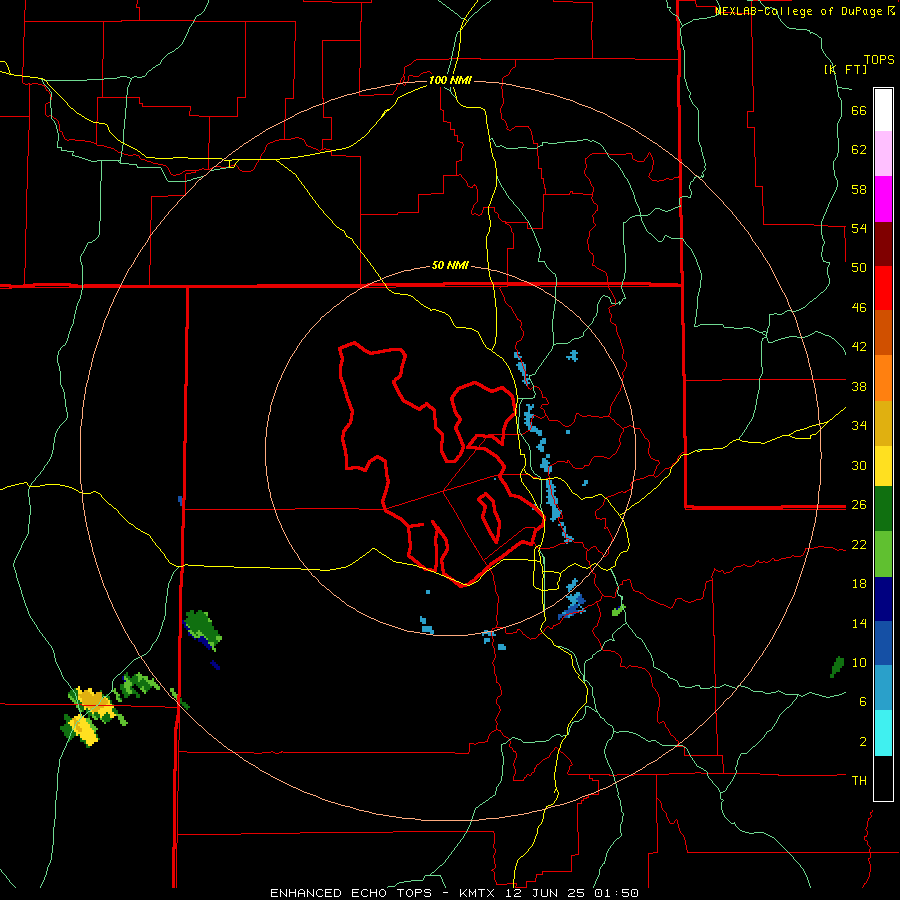Image resolution: width=900 pixels, height=900 pixels.
Task: Click the 'NEXLAB-College of DuPage' credit text
Action: point(800,11)
